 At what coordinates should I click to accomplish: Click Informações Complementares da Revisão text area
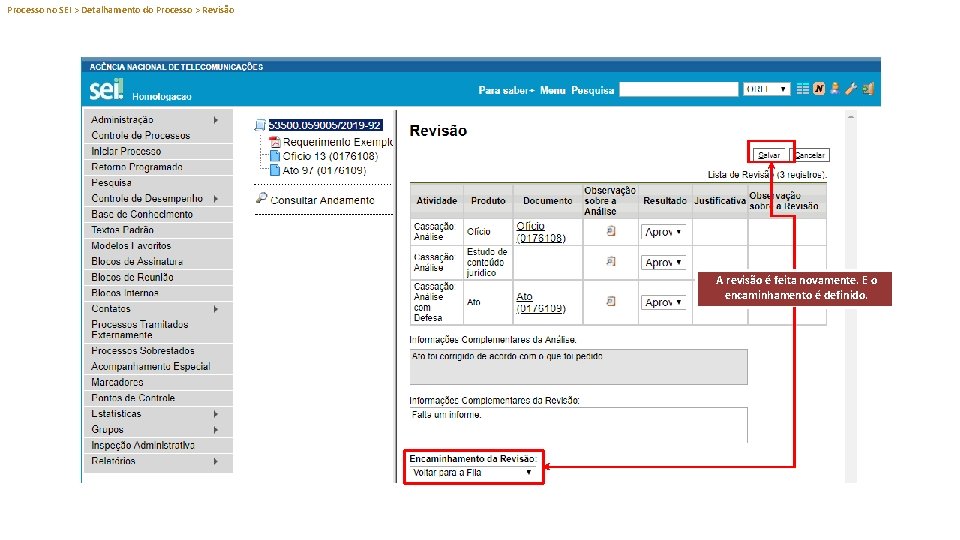[x=579, y=425]
